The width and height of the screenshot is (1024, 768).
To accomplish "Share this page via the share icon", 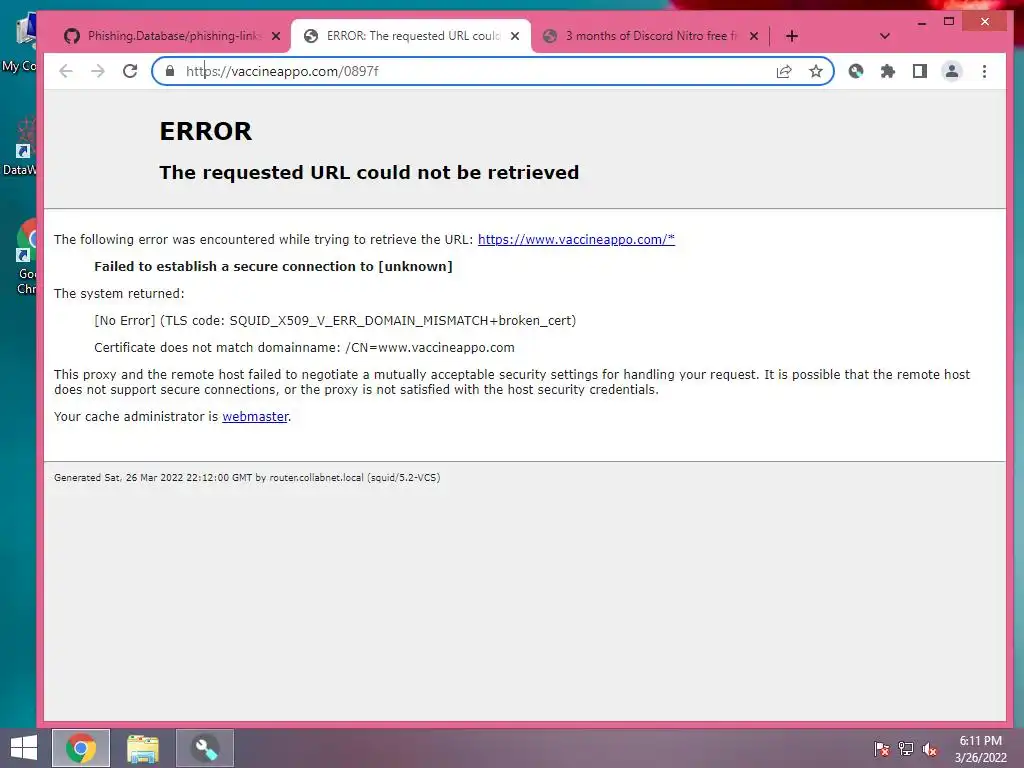I will (x=784, y=71).
